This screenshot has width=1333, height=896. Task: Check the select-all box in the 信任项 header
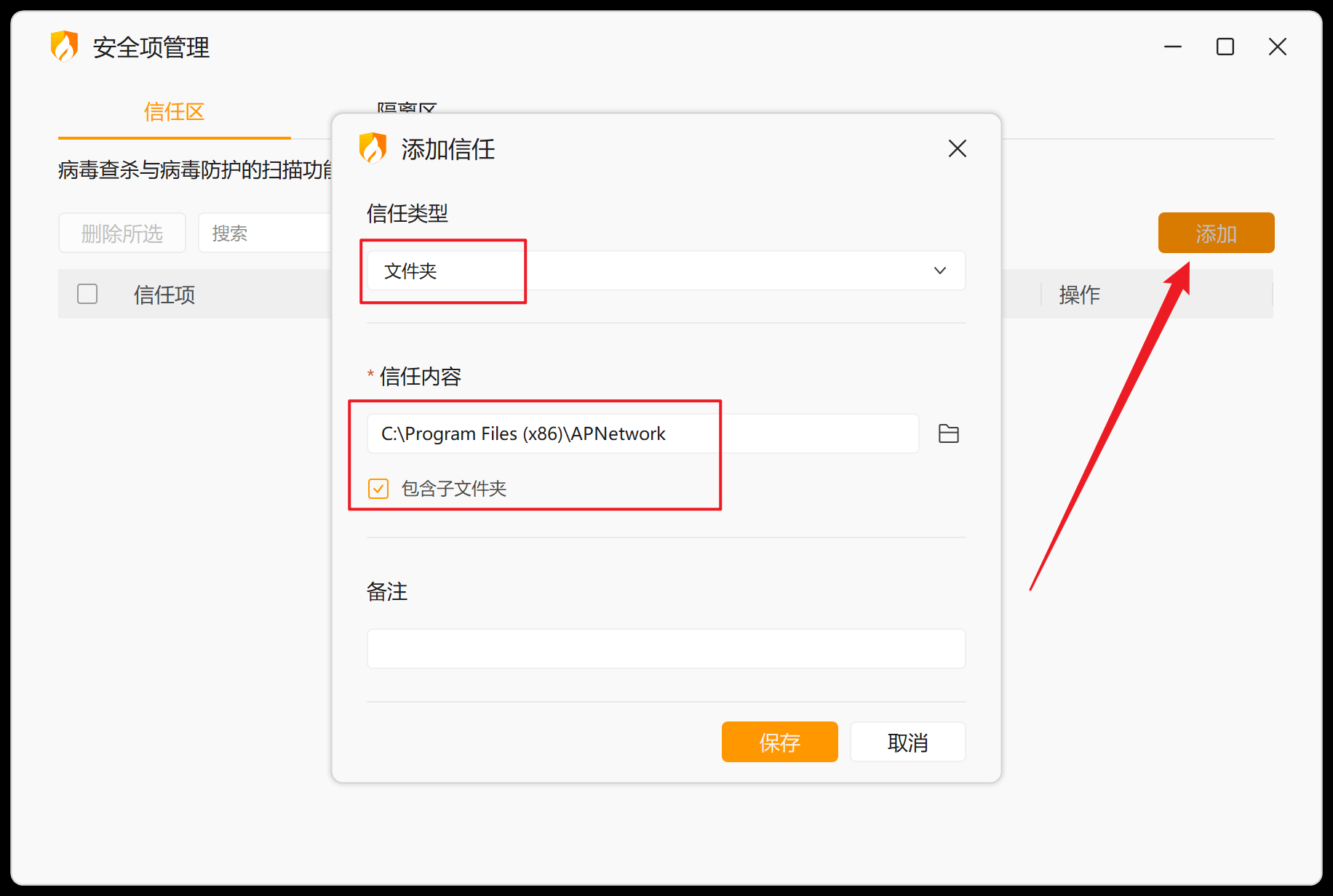coord(87,294)
